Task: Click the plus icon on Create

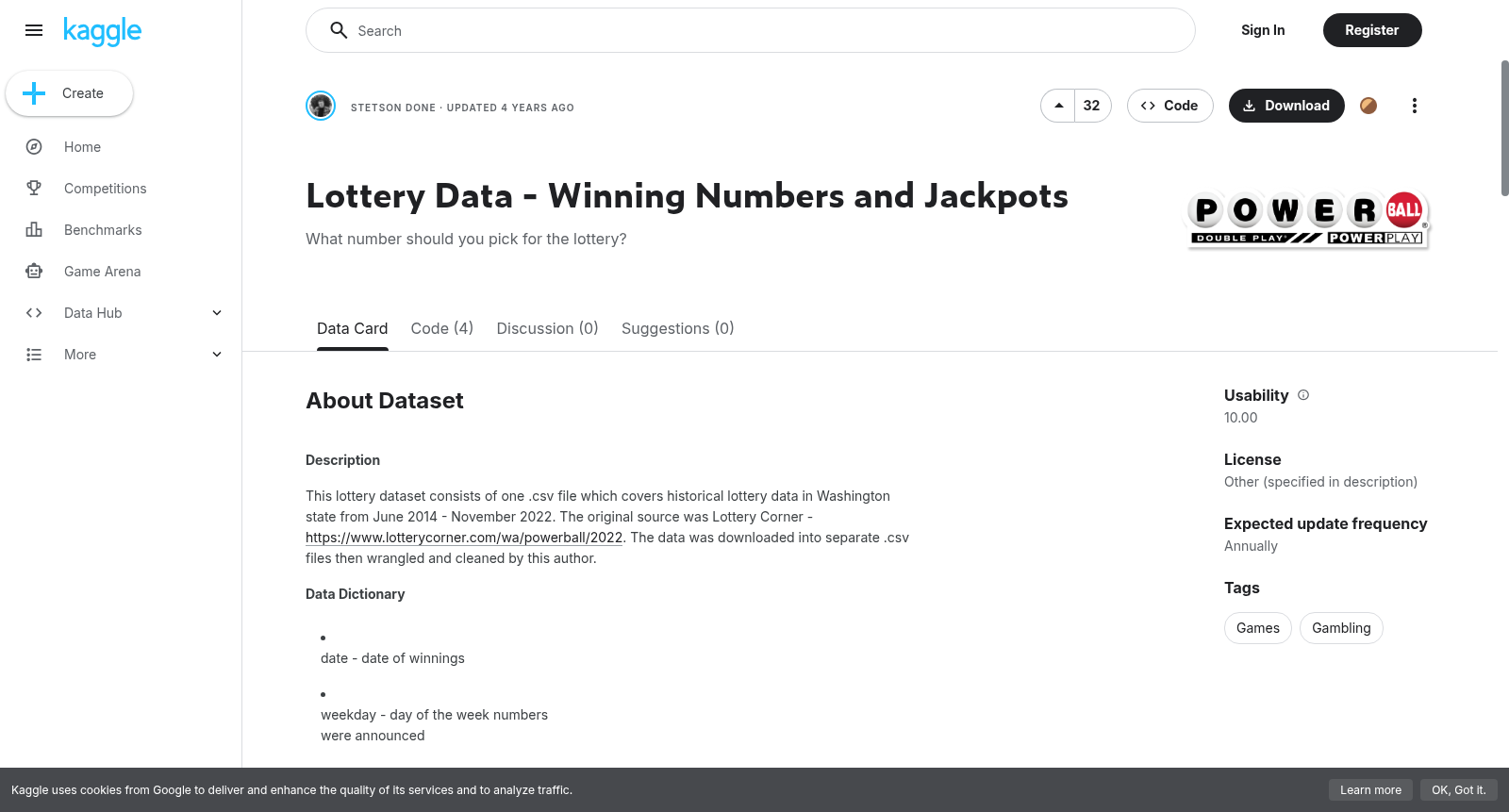Action: 34,93
